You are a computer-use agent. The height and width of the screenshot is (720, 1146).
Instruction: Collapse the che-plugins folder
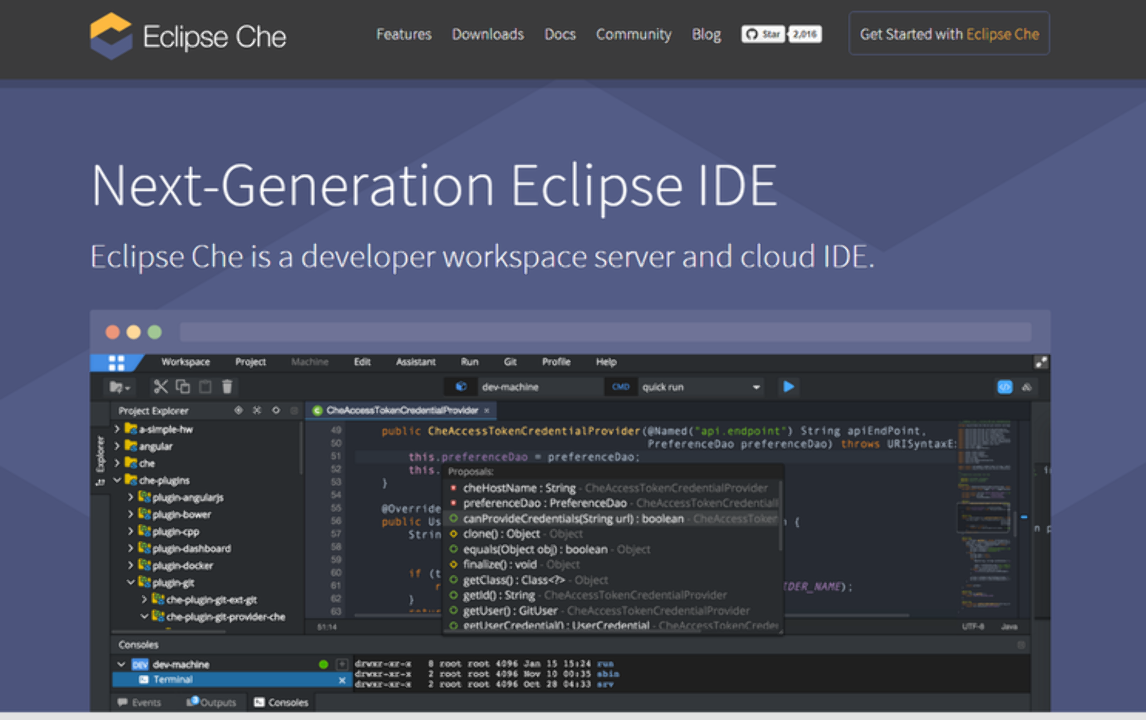pyautogui.click(x=117, y=480)
